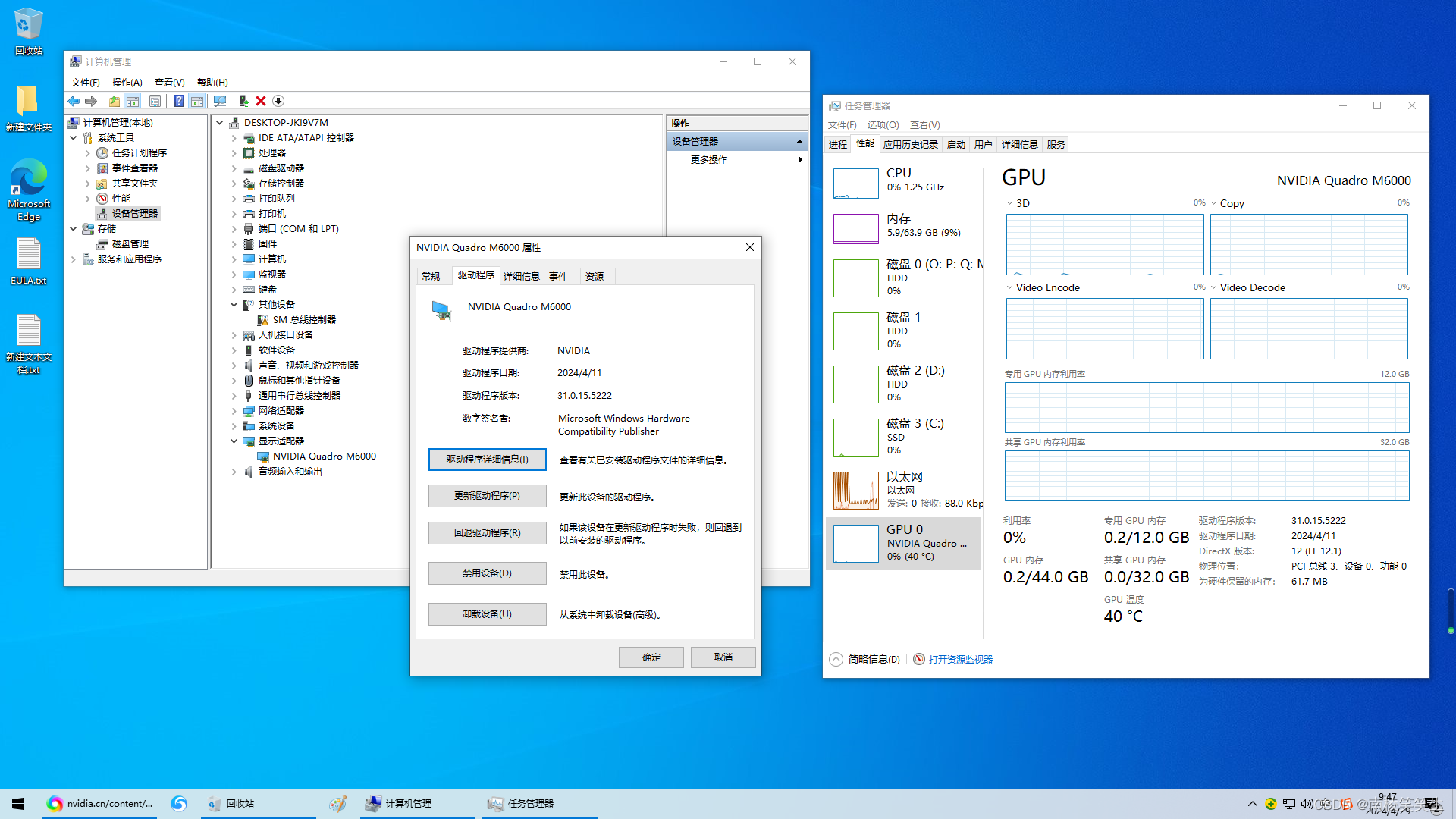
Task: Expand the 磁盘驱动器 device node
Action: pos(234,168)
